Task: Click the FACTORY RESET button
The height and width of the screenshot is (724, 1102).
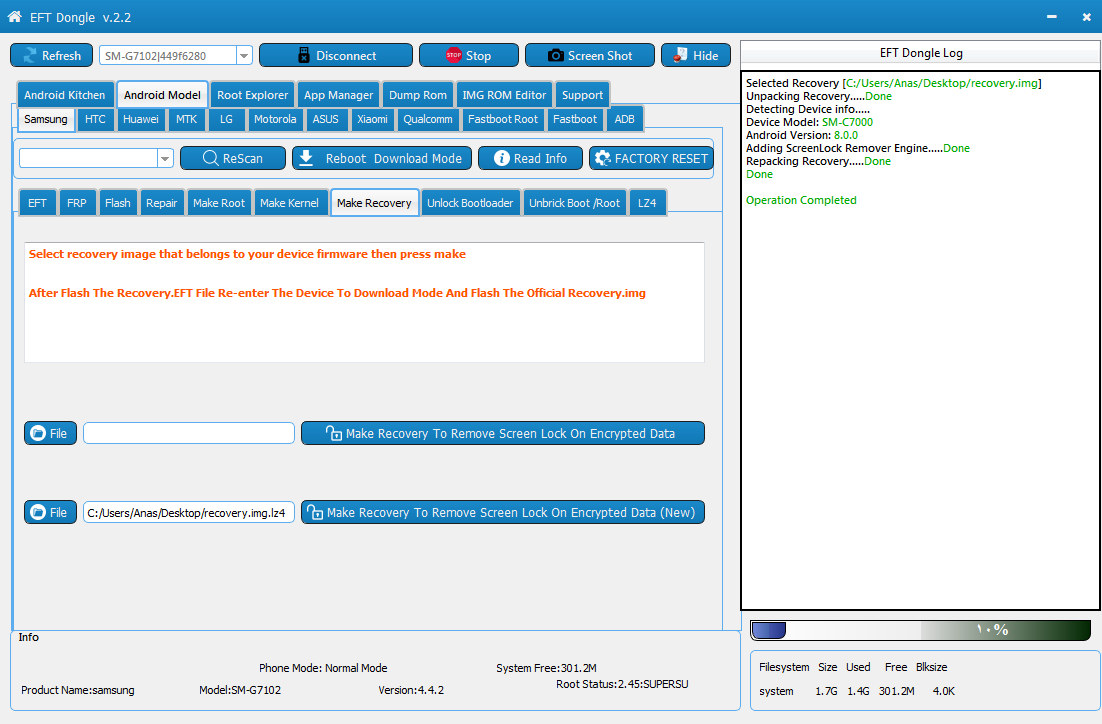Action: pyautogui.click(x=651, y=158)
